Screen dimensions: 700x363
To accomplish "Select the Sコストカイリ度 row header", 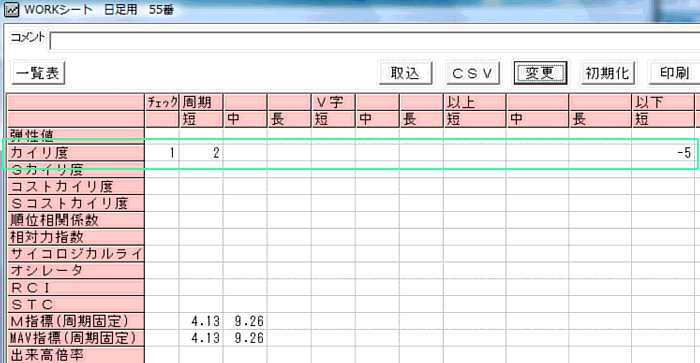I will click(76, 204).
